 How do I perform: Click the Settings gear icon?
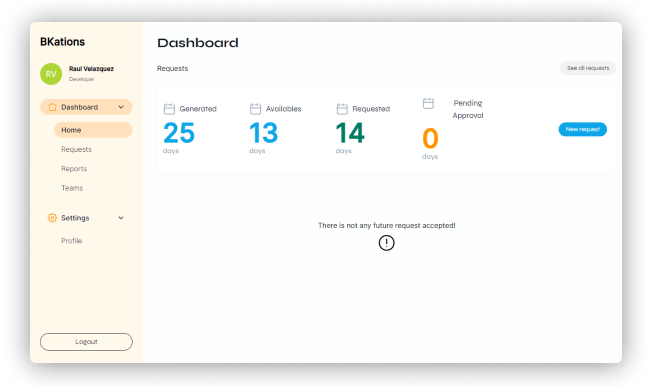[x=52, y=218]
